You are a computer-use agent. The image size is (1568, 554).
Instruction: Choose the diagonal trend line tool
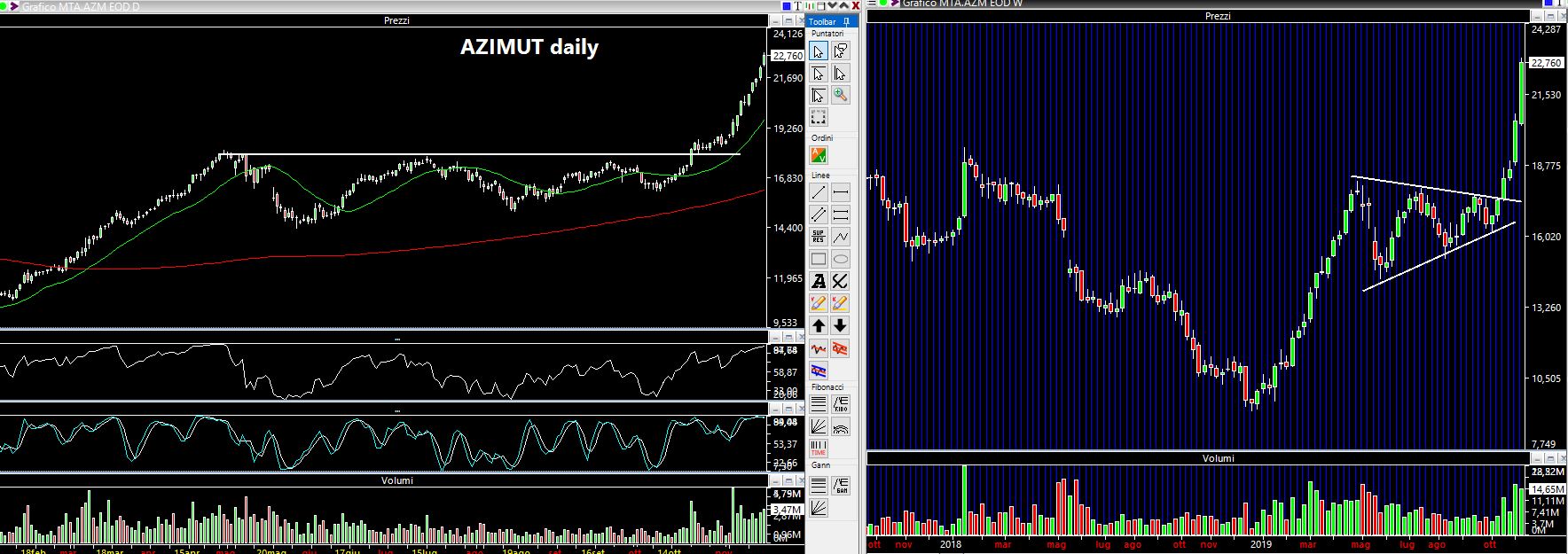click(819, 192)
